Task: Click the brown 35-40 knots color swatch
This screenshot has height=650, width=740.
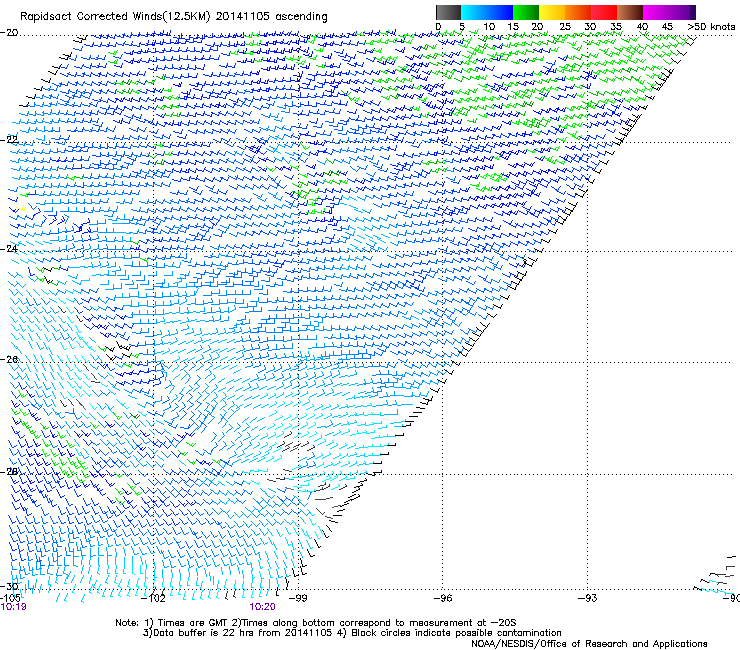Action: tap(630, 12)
